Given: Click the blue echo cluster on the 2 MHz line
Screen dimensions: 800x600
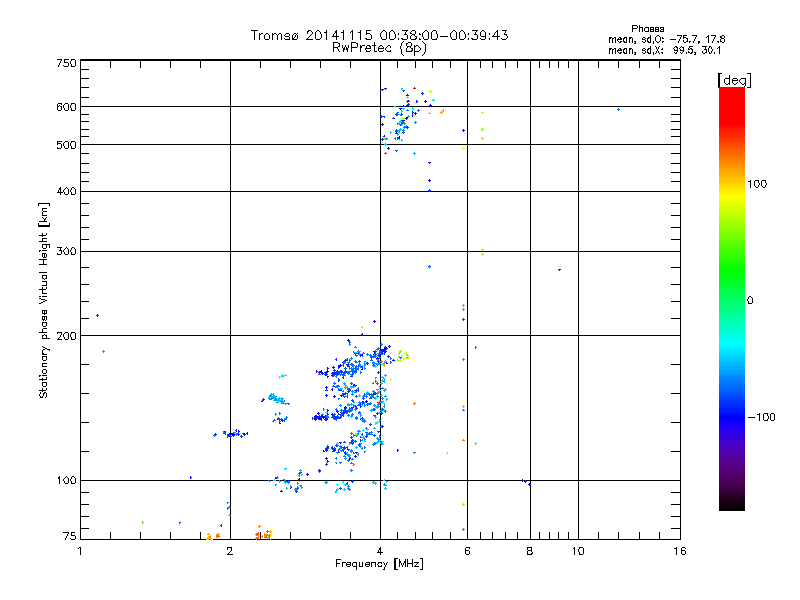Looking at the screenshot, I should [231, 434].
